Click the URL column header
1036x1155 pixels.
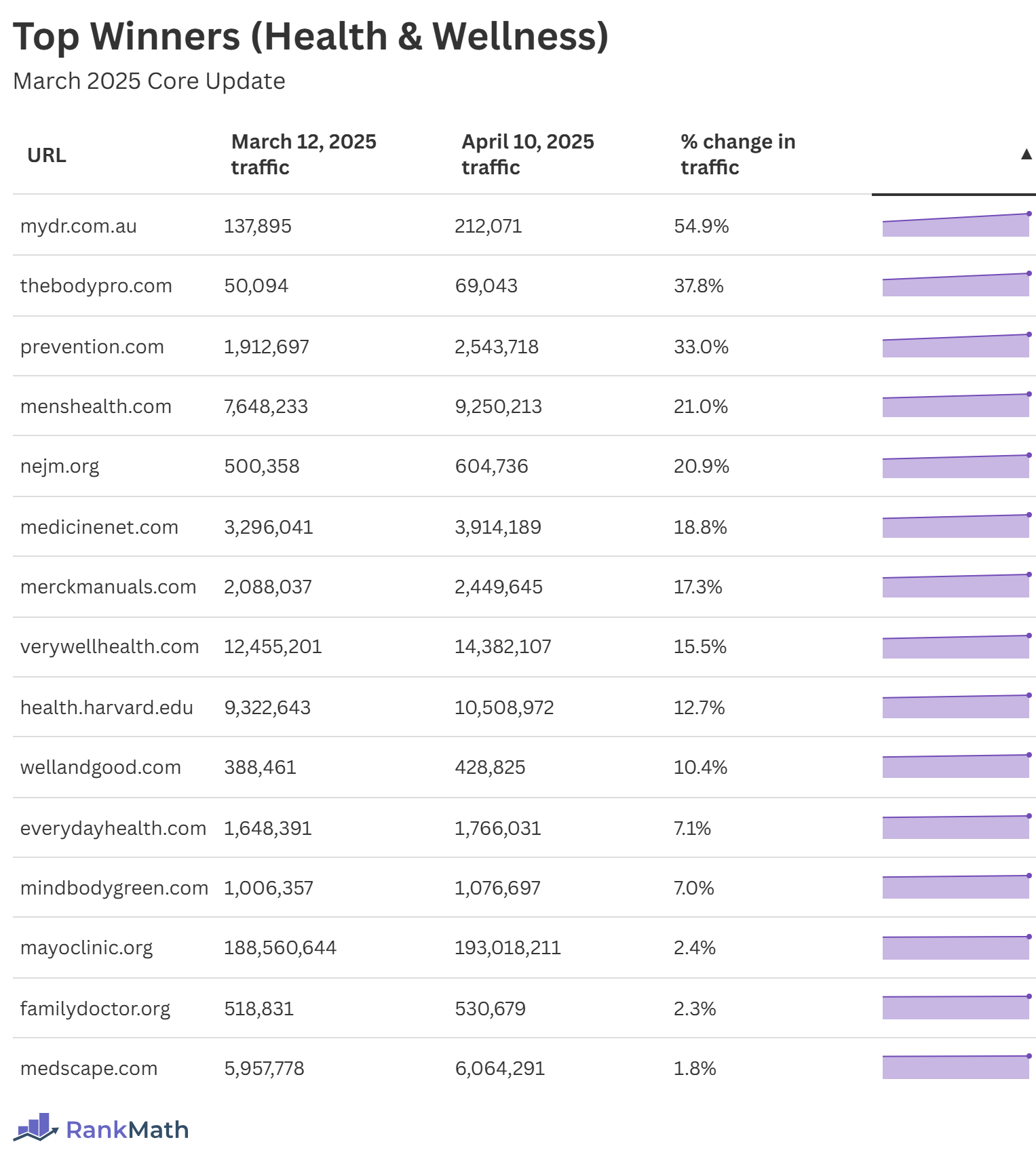click(x=47, y=155)
